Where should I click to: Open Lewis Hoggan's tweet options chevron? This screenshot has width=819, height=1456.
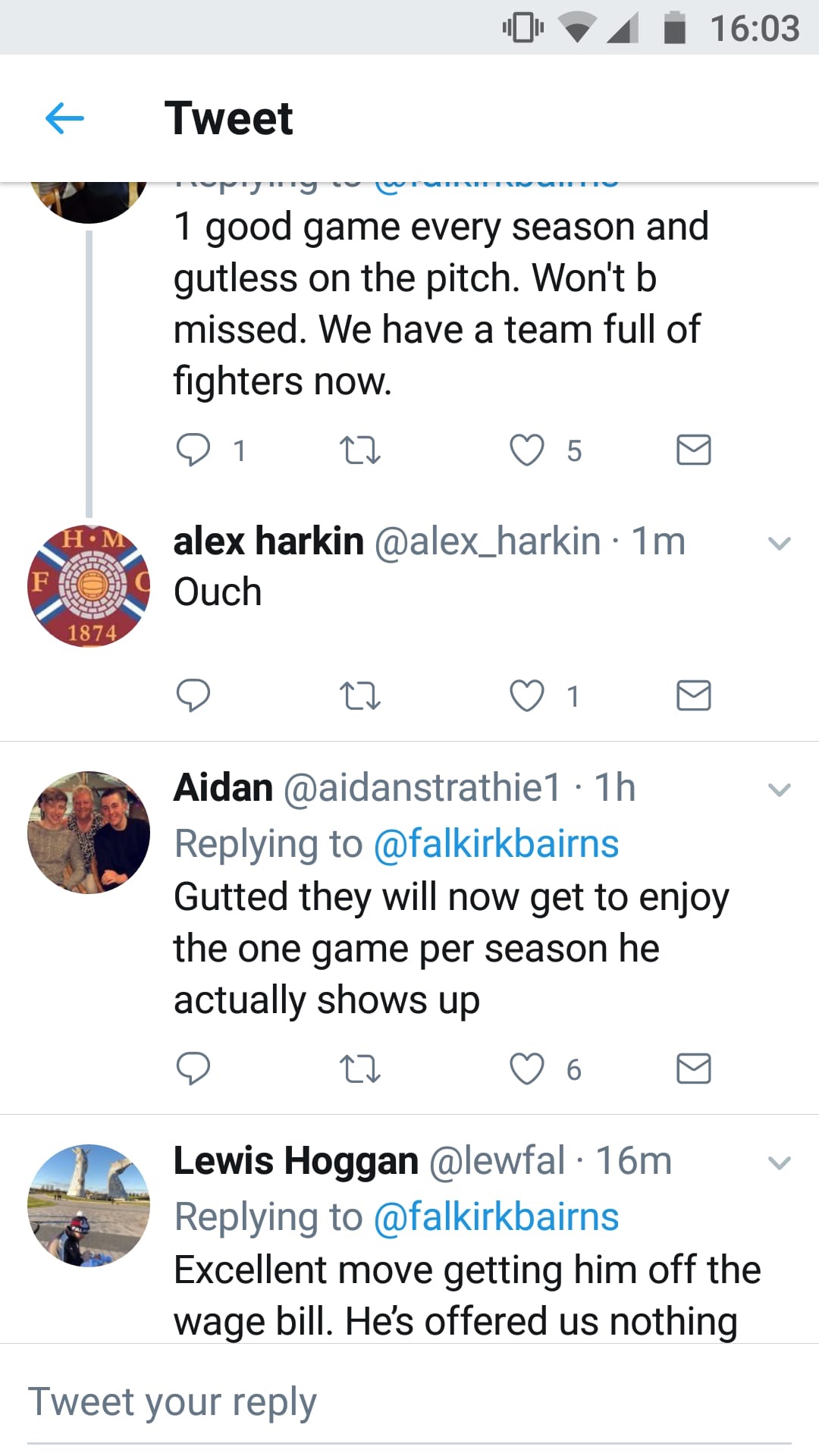point(779,1163)
